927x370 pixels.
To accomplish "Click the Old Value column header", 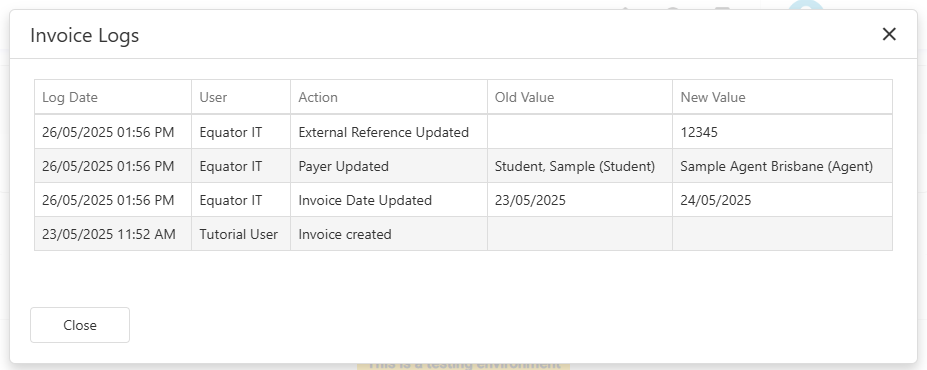I will pyautogui.click(x=580, y=97).
